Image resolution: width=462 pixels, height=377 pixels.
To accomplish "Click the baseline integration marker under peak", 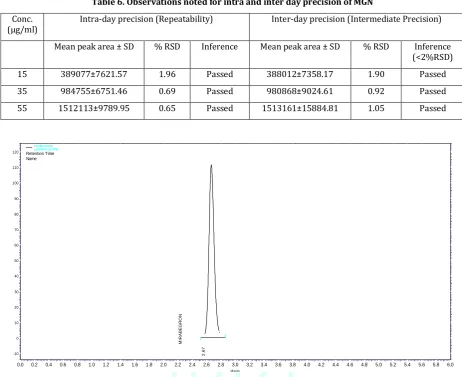I will click(213, 337).
